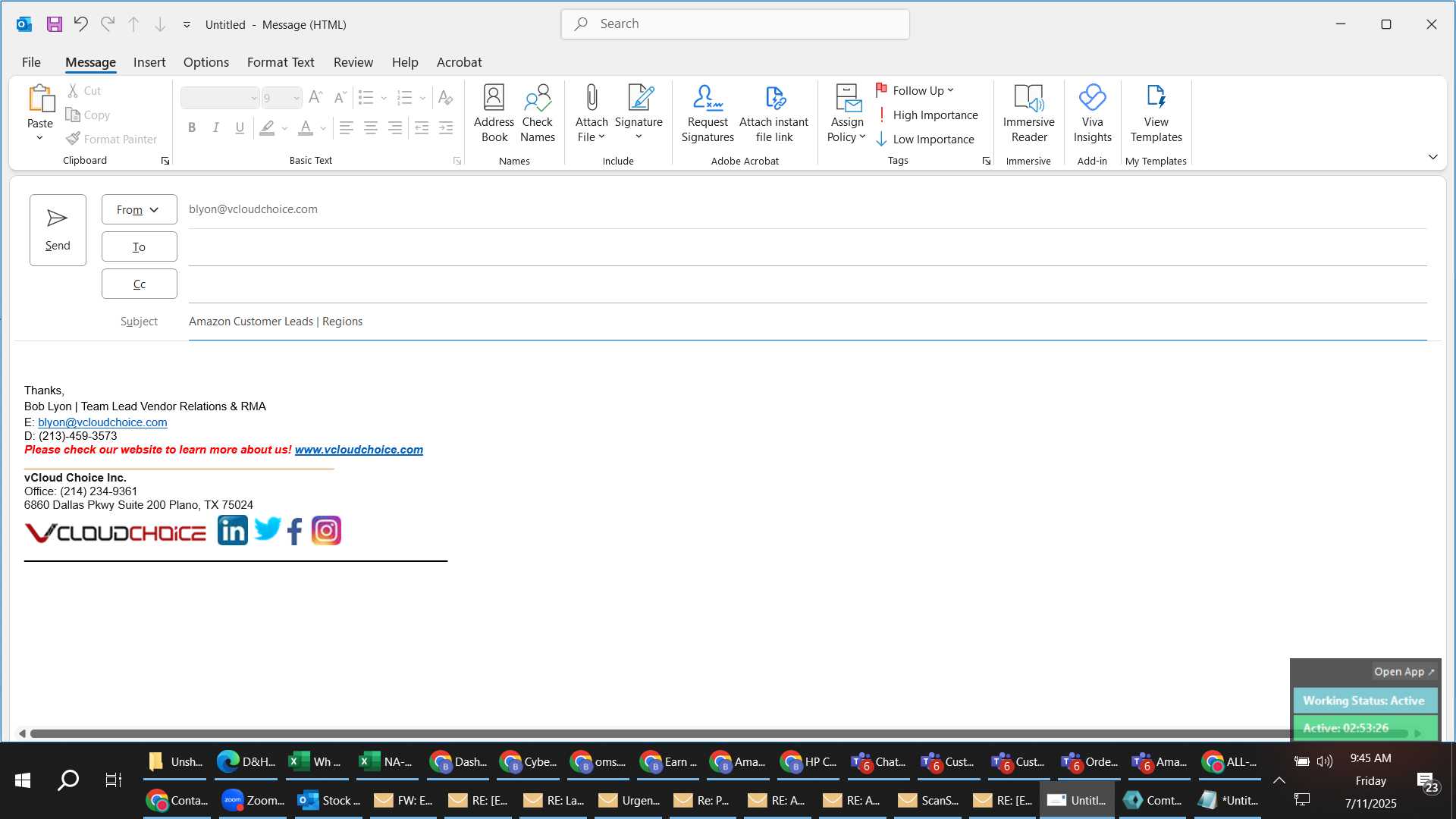
Task: Click the Twitter bird icon in signature
Action: point(267,529)
